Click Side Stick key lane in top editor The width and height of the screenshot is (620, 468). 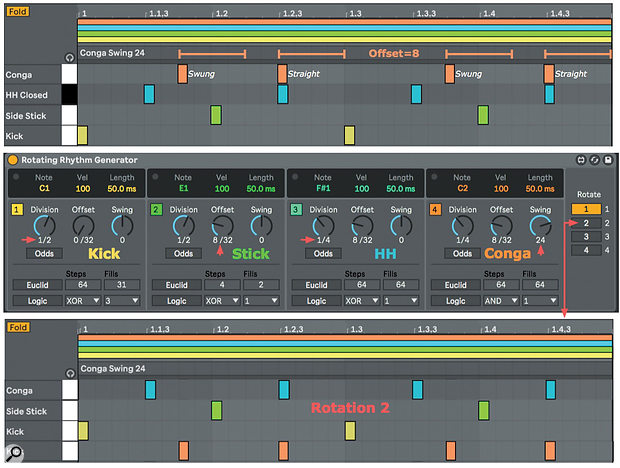click(x=69, y=115)
